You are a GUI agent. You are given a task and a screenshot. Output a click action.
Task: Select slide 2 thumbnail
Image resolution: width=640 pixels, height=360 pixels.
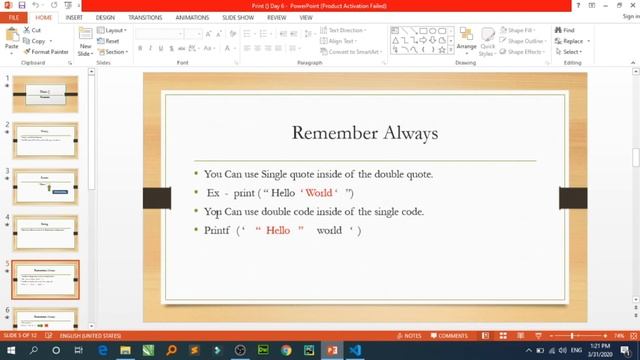45,140
